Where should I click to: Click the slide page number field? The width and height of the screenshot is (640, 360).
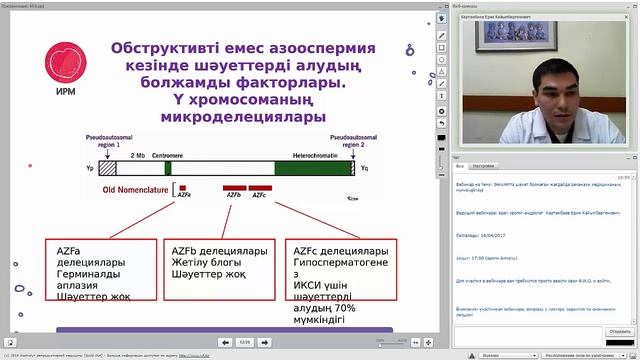(x=244, y=342)
